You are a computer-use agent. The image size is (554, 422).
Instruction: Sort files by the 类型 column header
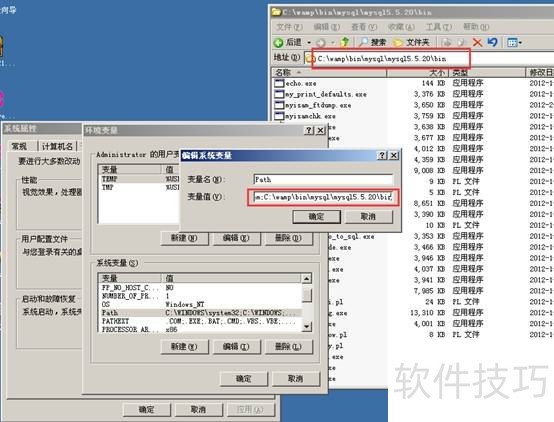pos(487,73)
